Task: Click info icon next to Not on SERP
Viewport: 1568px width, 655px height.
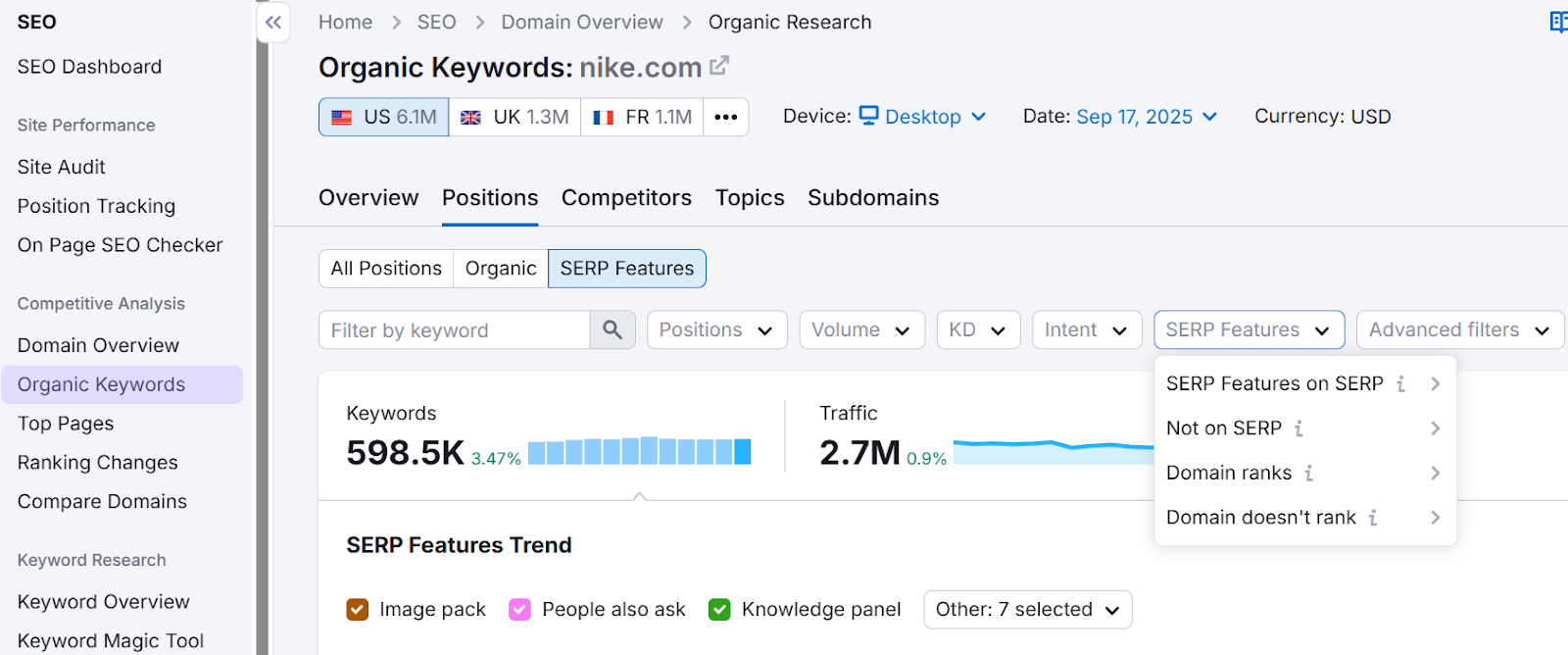Action: pos(1298,428)
